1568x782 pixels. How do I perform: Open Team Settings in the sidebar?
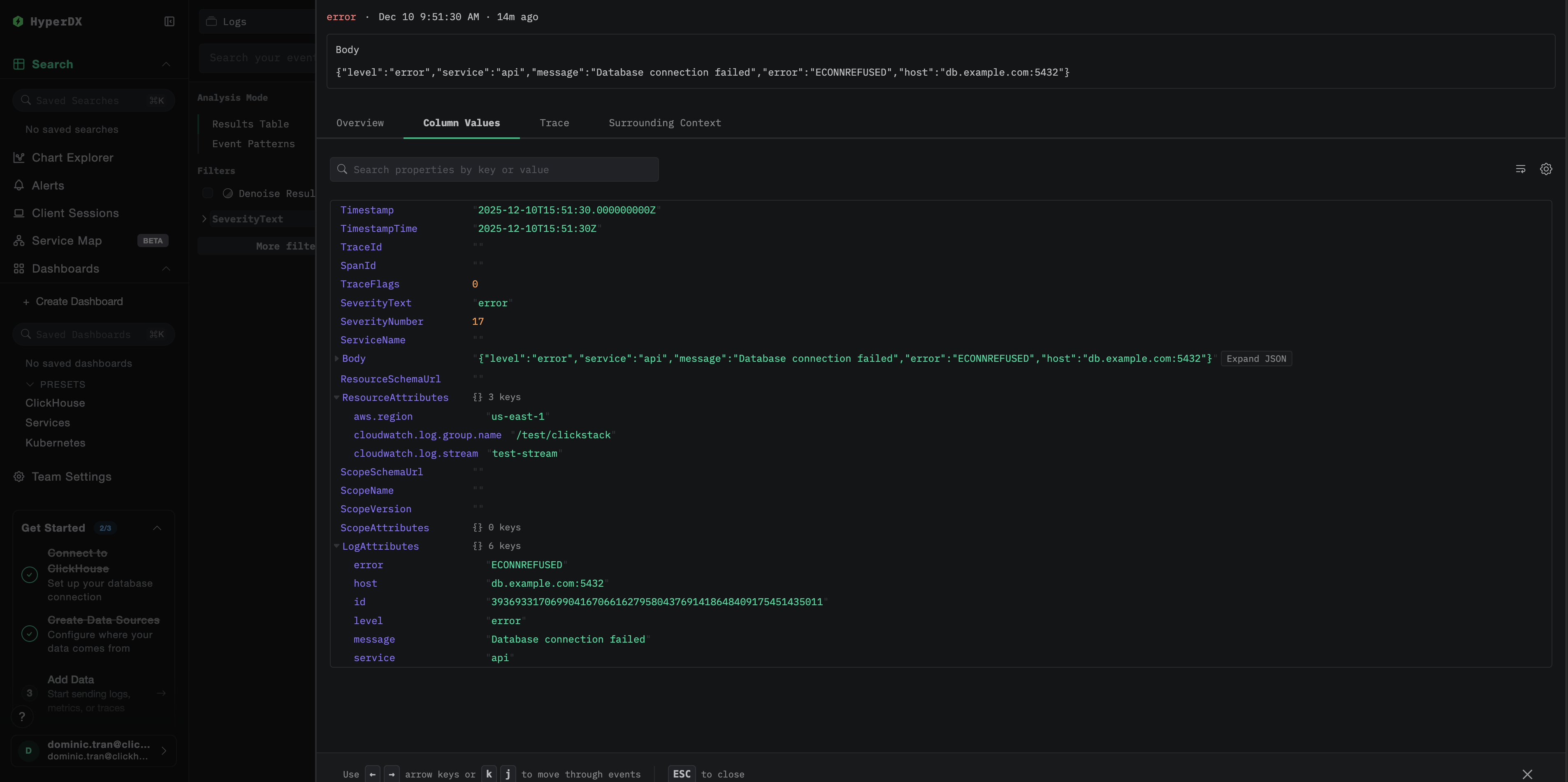(x=71, y=477)
